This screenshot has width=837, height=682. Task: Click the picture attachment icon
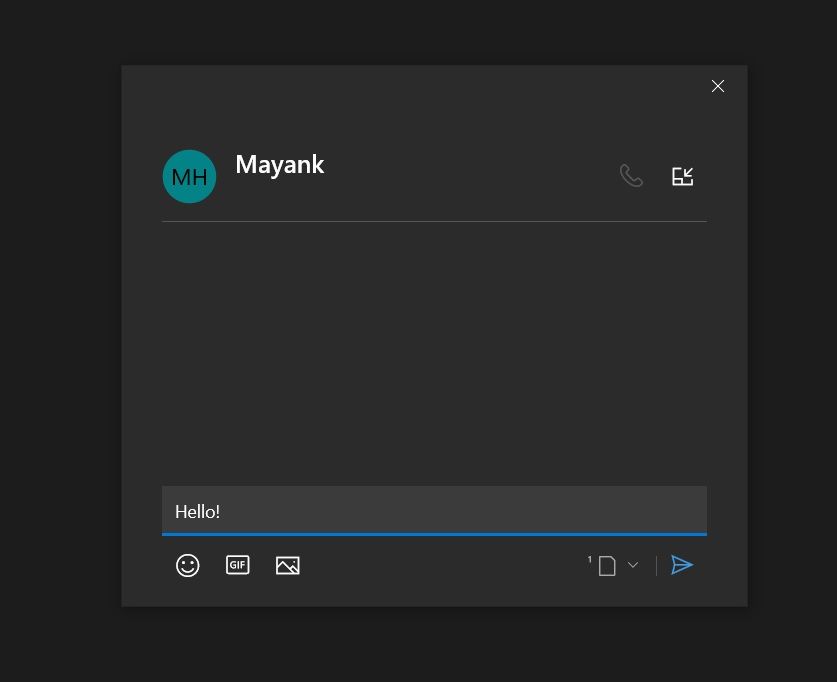click(287, 565)
